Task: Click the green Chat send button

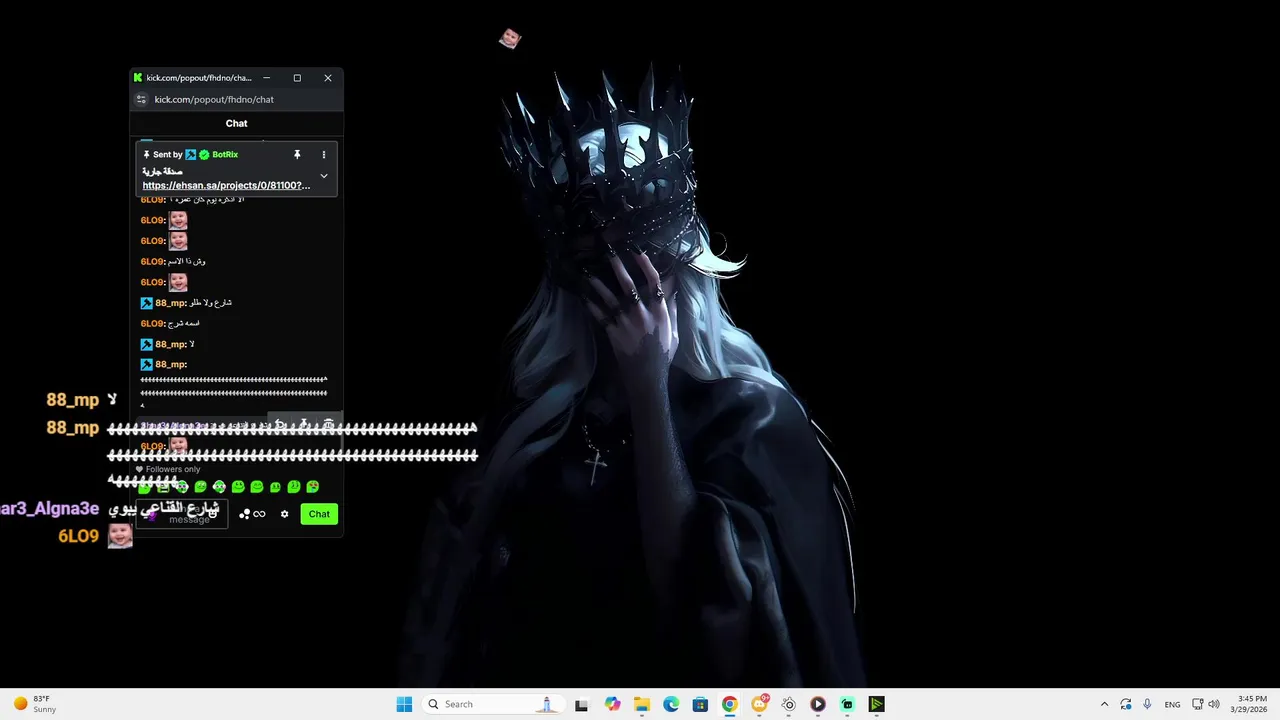Action: pos(319,514)
